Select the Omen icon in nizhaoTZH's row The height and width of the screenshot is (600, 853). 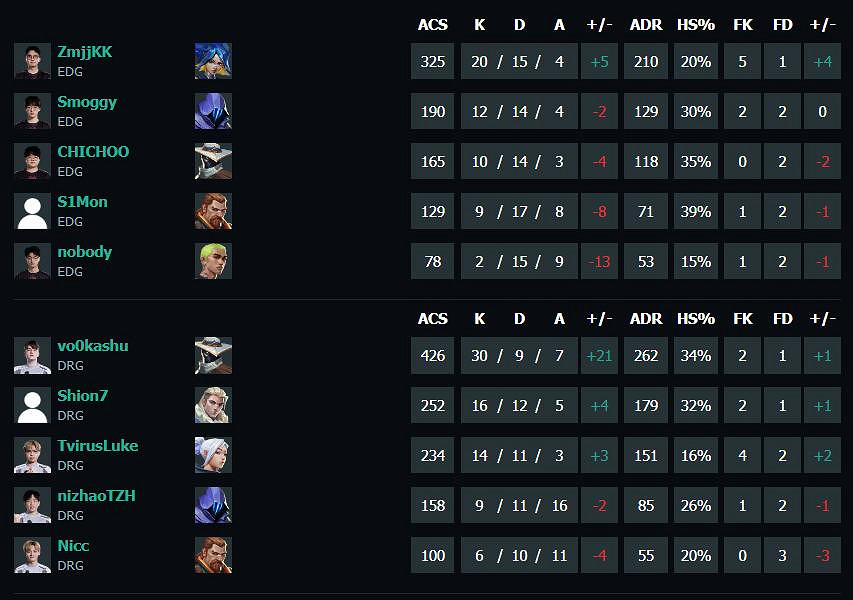(213, 504)
